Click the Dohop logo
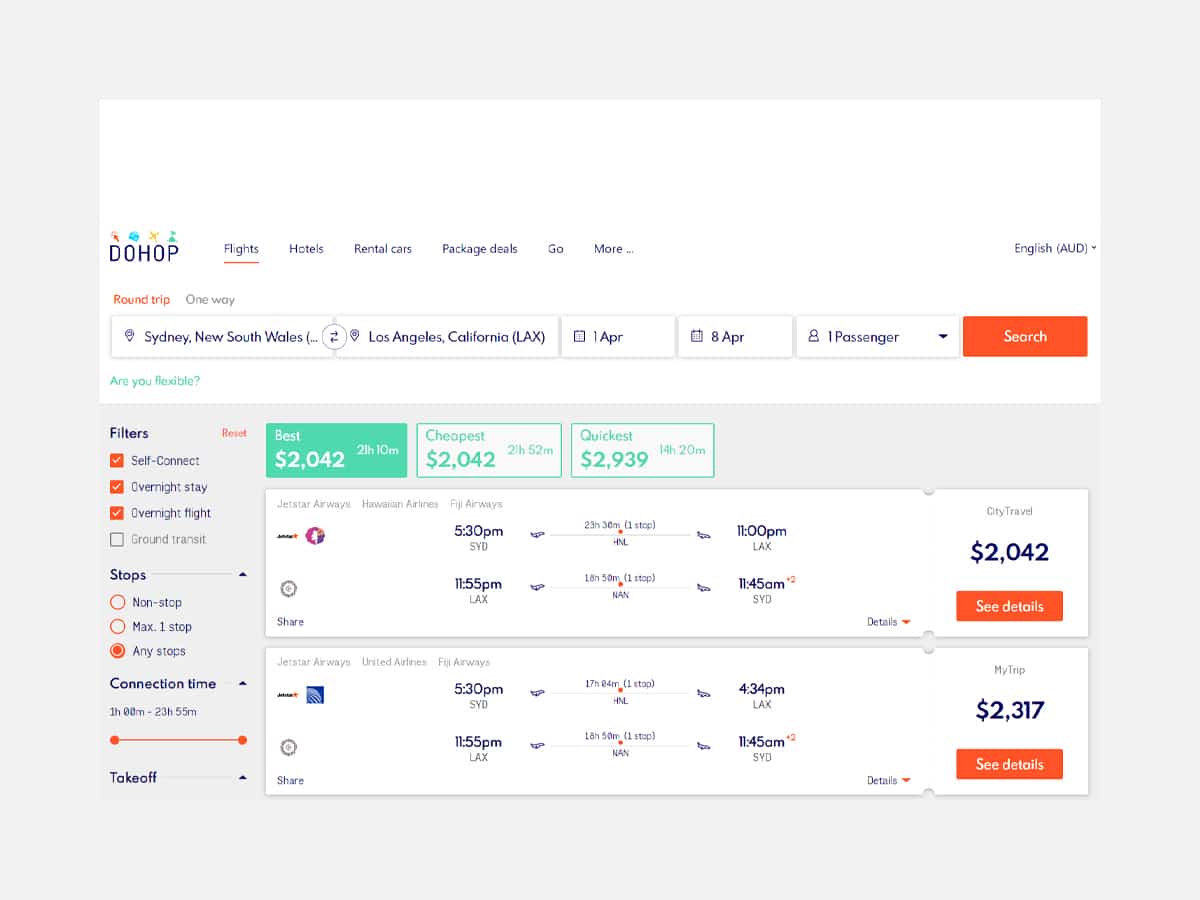 (x=144, y=246)
